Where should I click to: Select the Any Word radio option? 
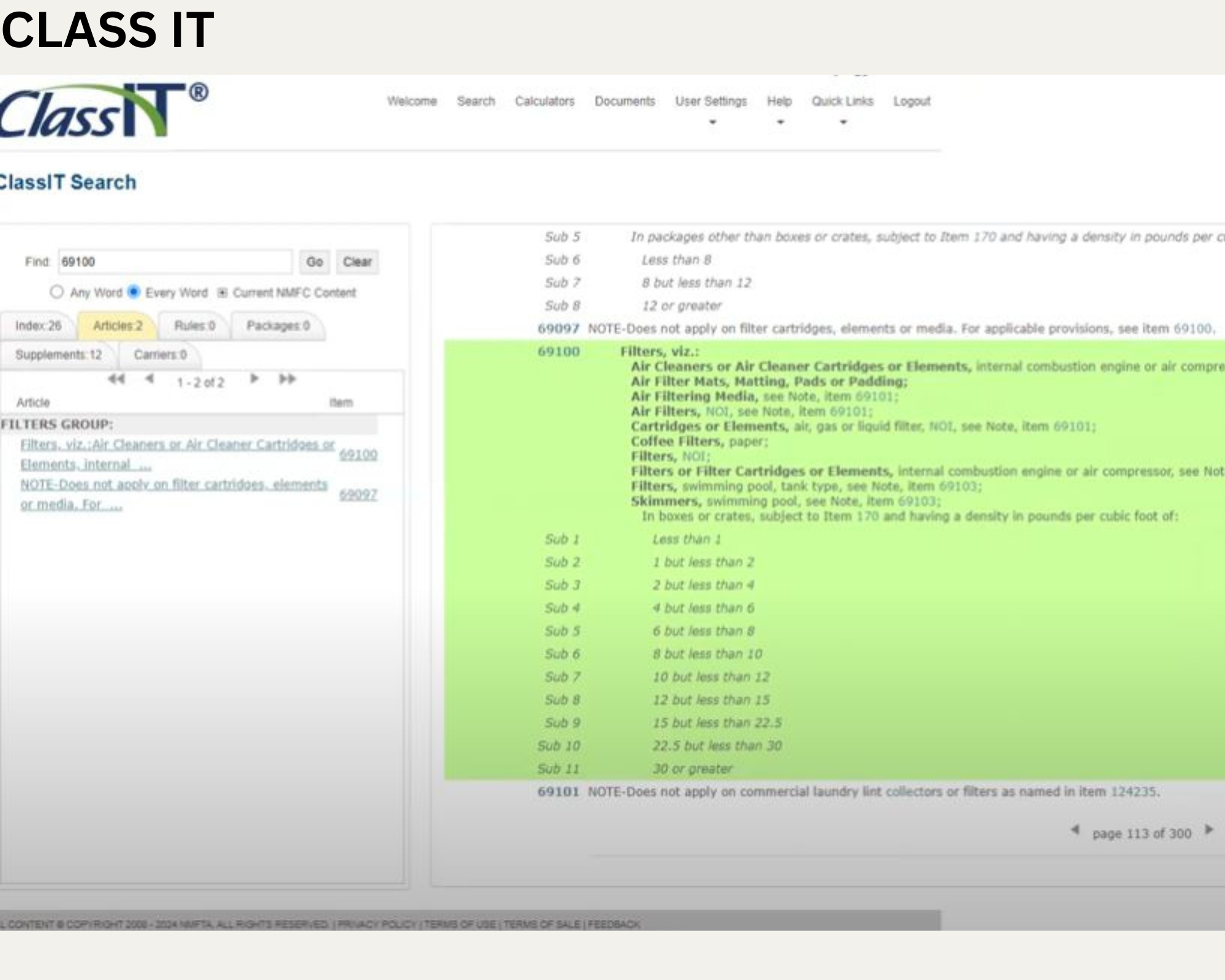point(57,292)
